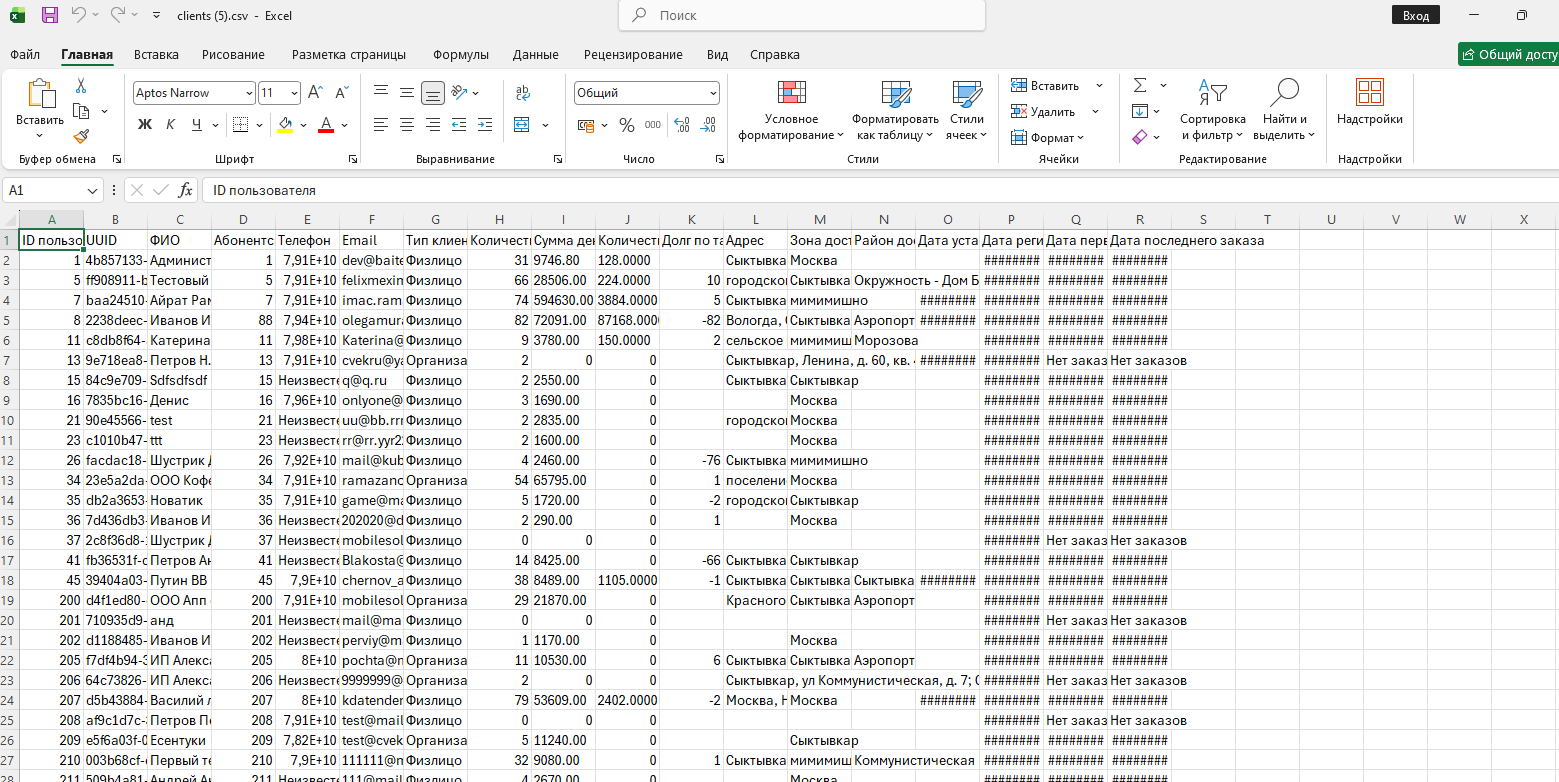Expand the Общий number format dropdown
Screen dimensions: 1559x782
tap(712, 93)
